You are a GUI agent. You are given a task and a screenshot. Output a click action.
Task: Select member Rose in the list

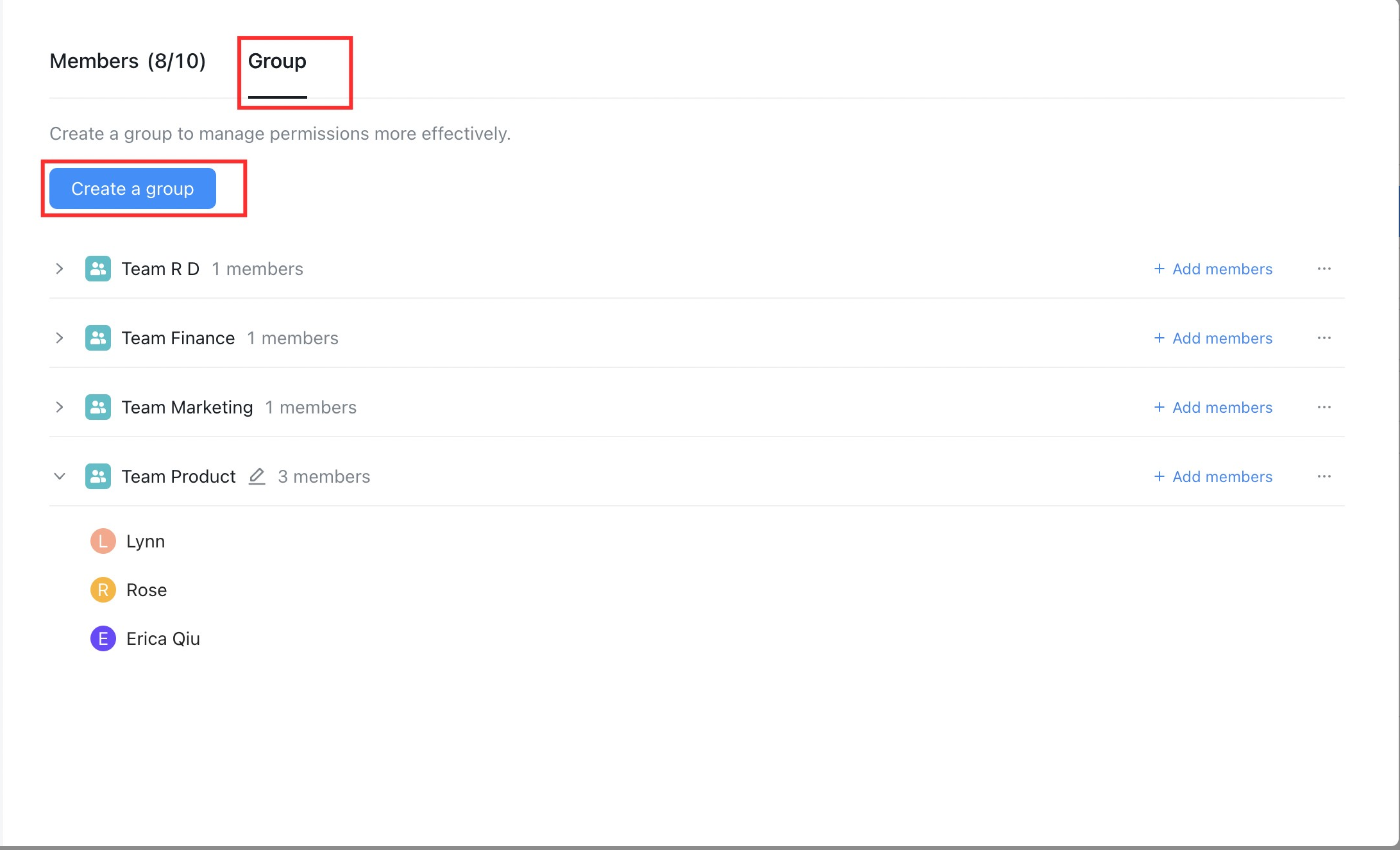point(147,590)
